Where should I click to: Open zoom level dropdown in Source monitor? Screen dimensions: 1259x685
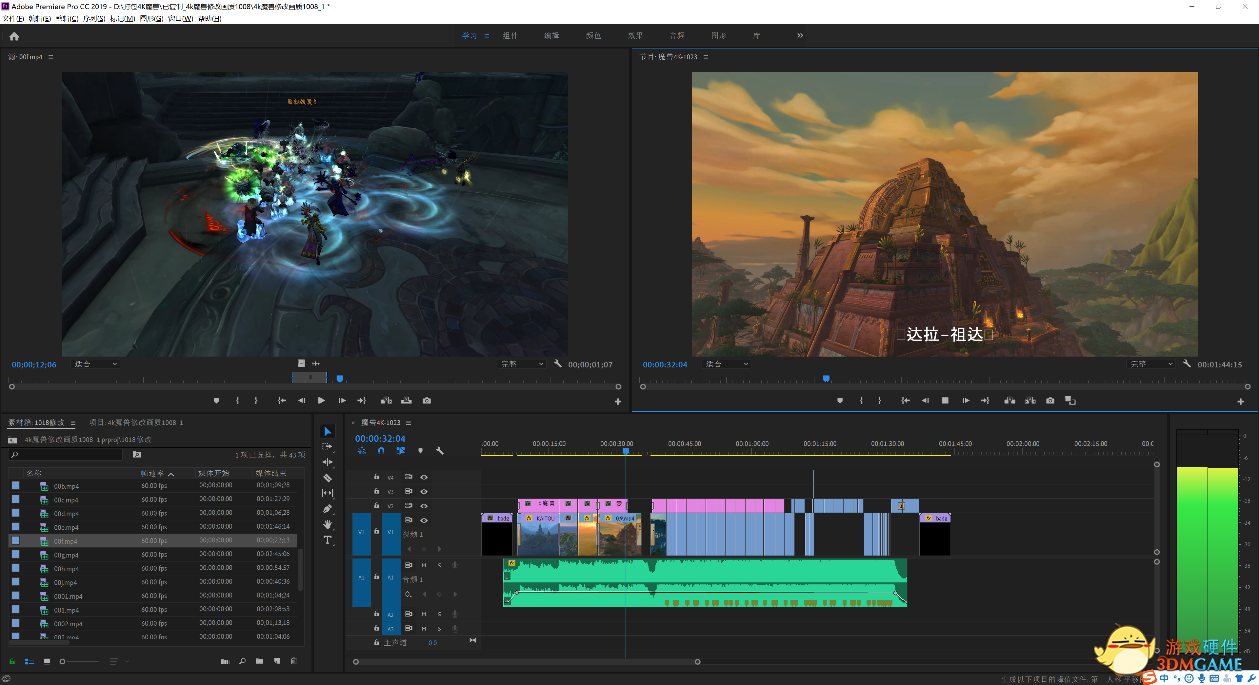point(96,364)
